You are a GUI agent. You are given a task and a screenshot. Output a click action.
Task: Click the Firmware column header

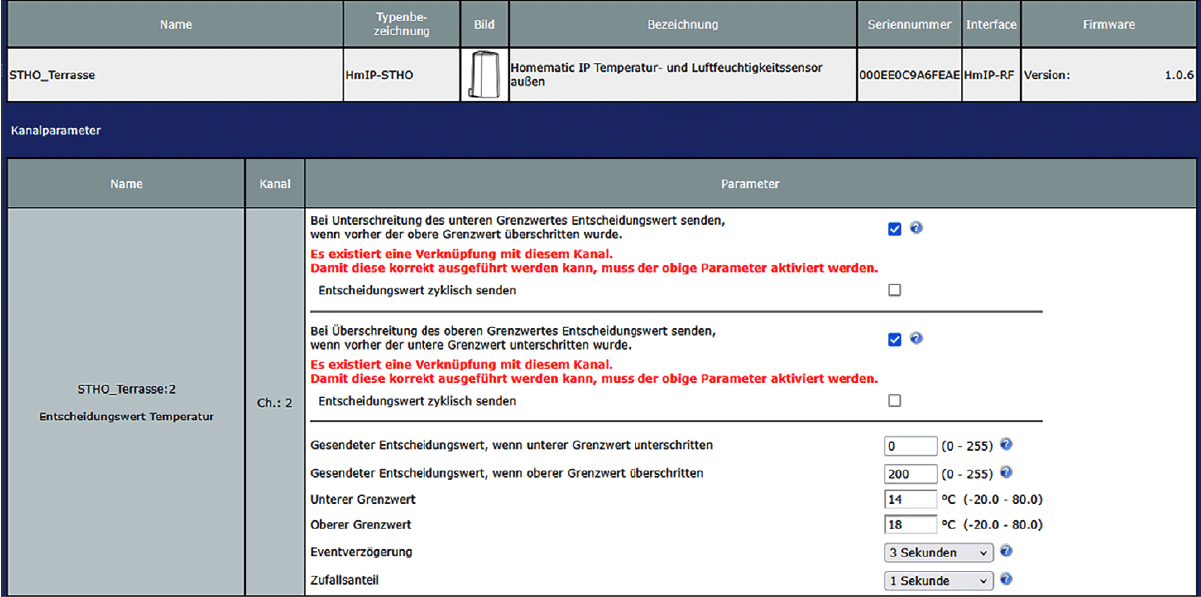(x=1109, y=25)
